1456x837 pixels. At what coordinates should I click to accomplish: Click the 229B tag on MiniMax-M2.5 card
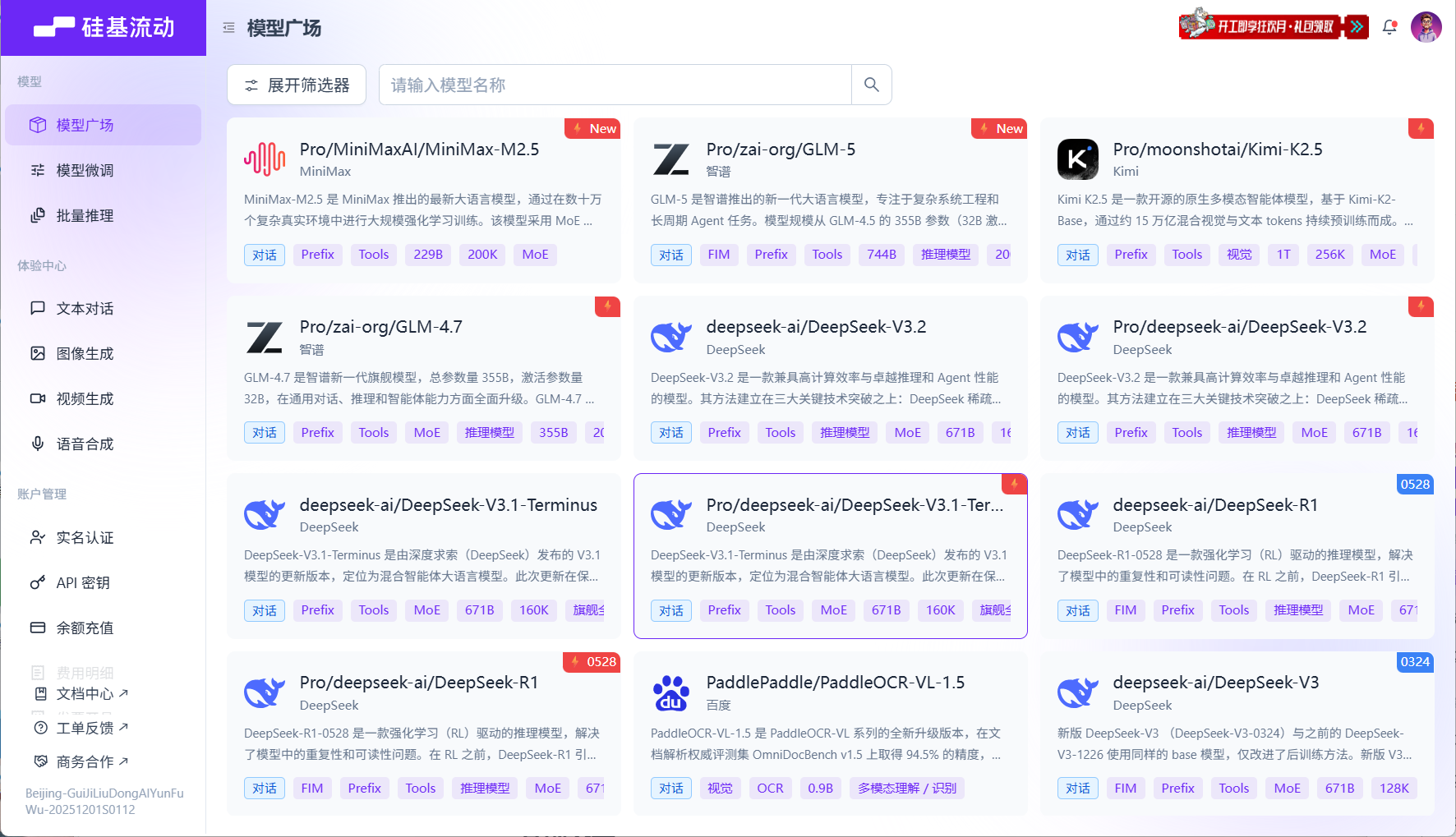pos(428,255)
